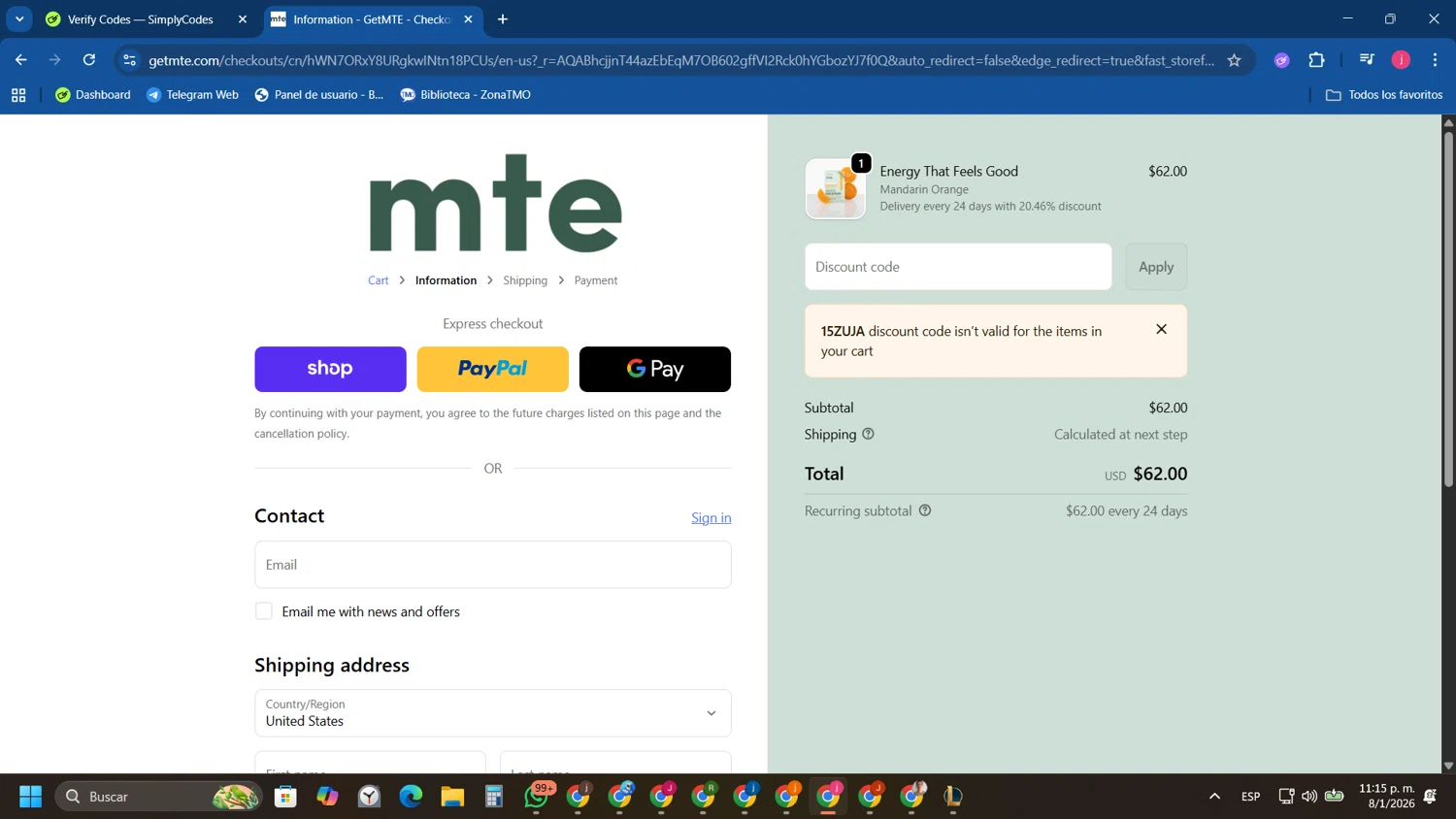Dismiss the 15ZUJA invalid code message
1456x819 pixels.
tap(1161, 329)
